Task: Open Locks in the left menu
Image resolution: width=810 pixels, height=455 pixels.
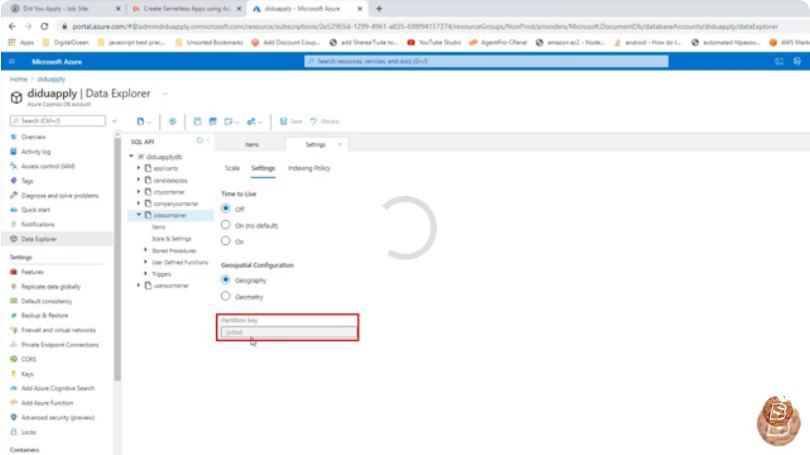Action: click(28, 432)
